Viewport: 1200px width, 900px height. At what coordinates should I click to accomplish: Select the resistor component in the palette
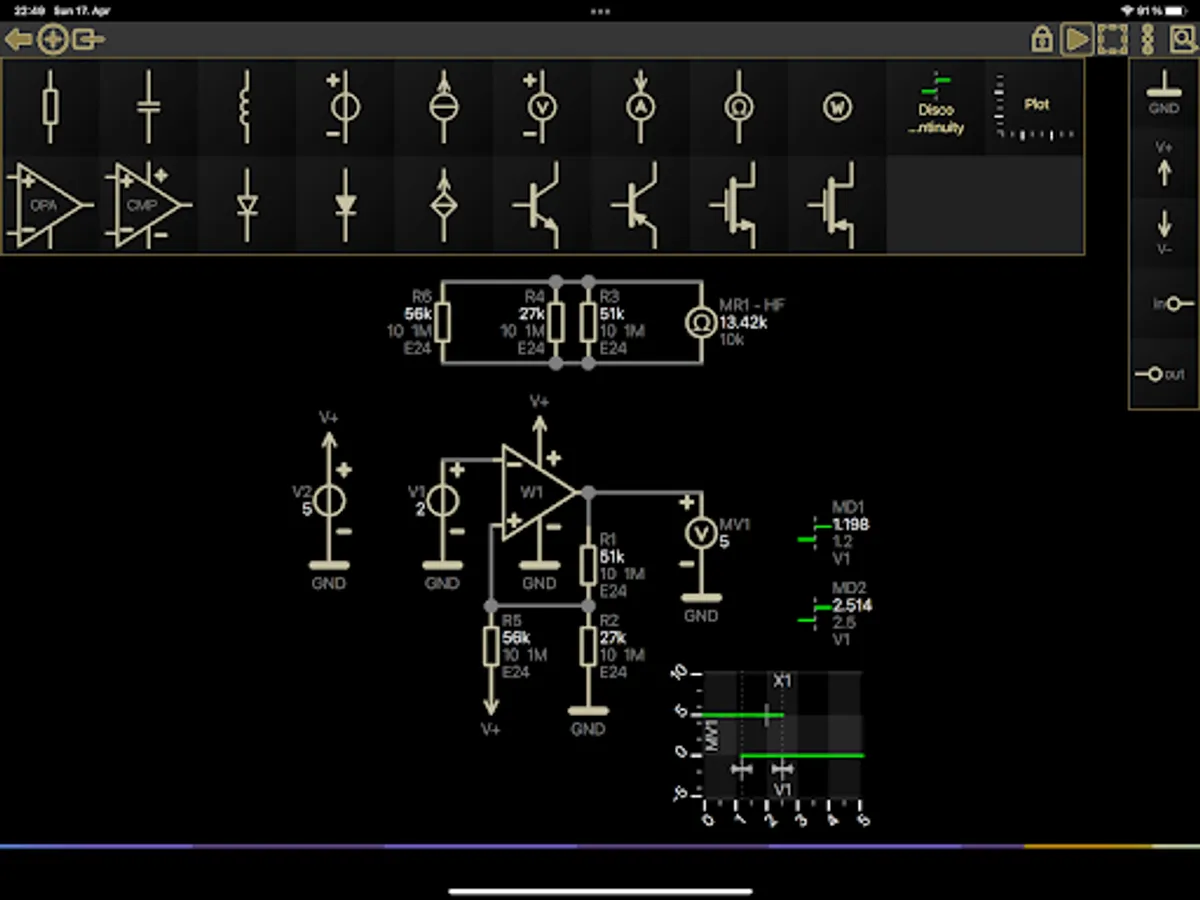pos(50,106)
